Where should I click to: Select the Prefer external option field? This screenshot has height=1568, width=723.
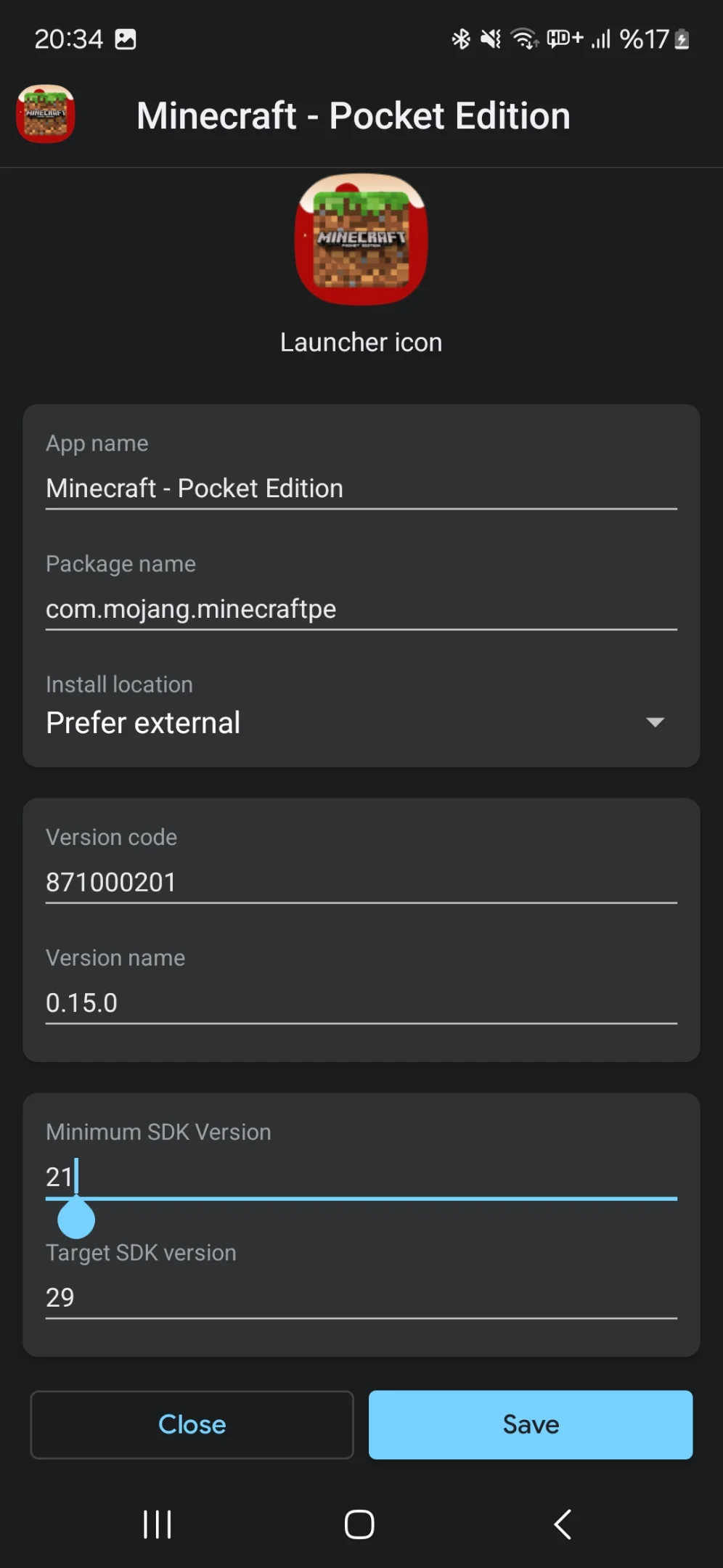point(361,722)
